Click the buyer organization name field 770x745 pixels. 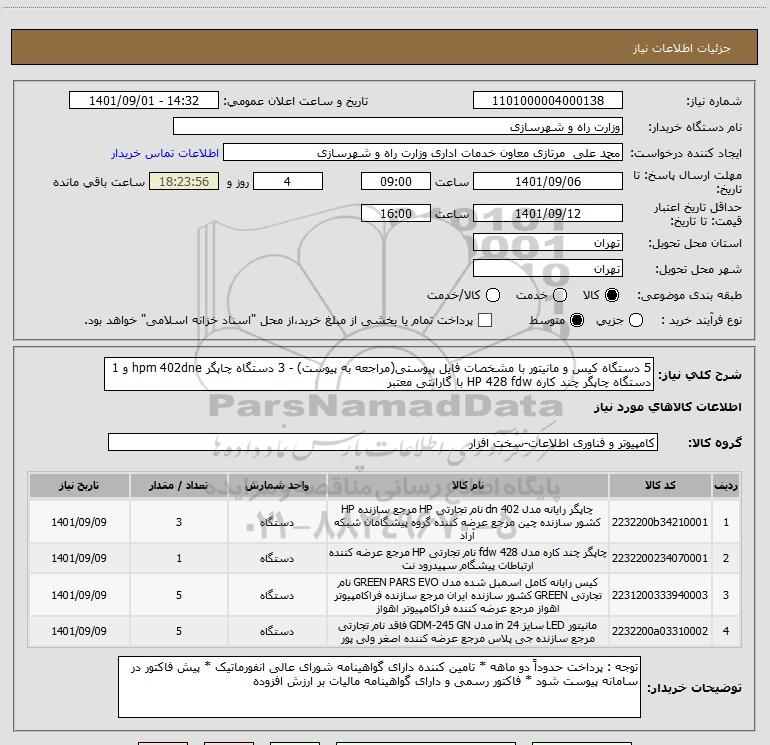point(398,127)
